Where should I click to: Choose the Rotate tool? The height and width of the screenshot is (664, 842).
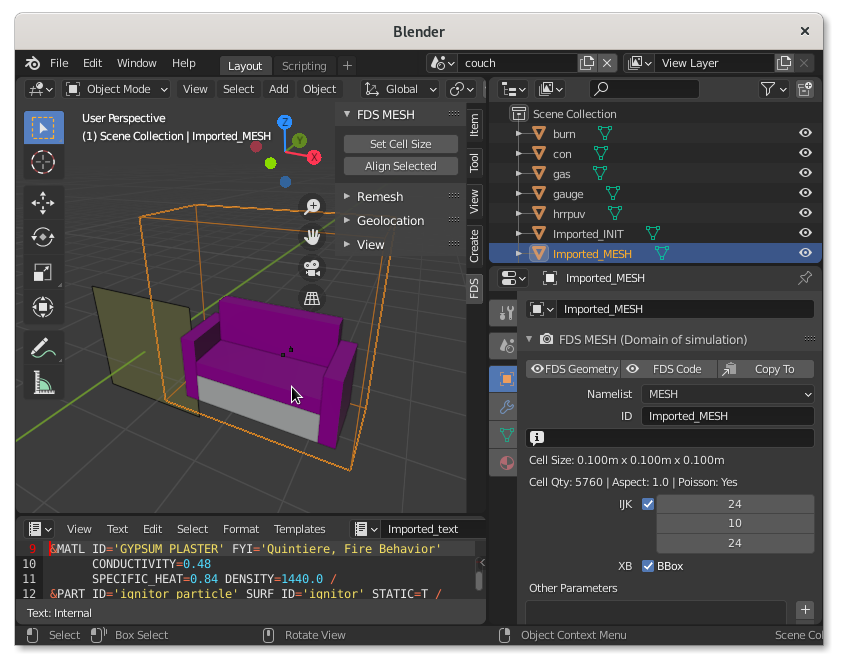pyautogui.click(x=43, y=237)
